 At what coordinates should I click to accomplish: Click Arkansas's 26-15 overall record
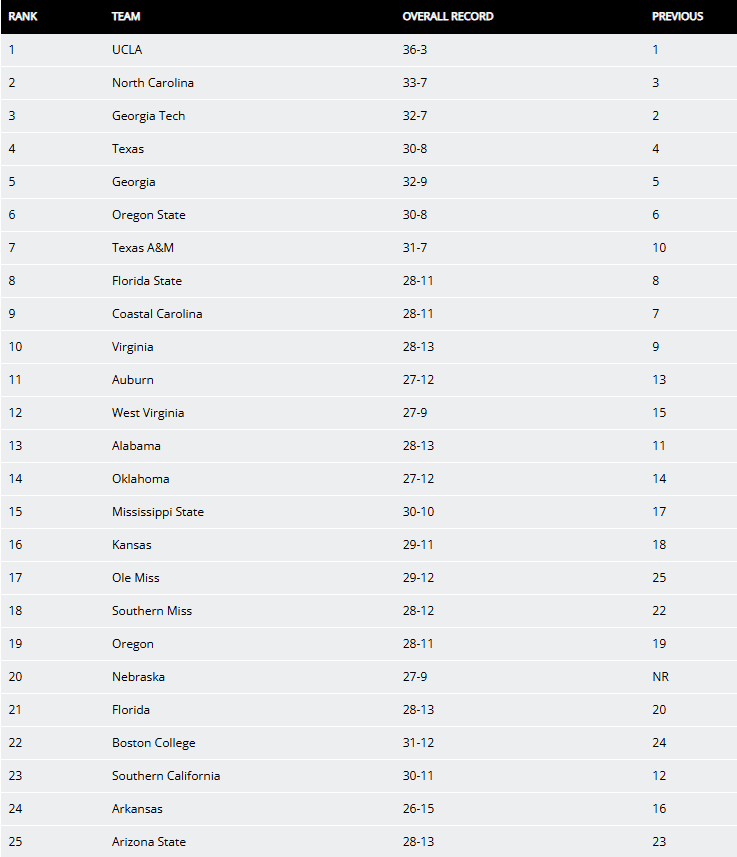pyautogui.click(x=419, y=809)
